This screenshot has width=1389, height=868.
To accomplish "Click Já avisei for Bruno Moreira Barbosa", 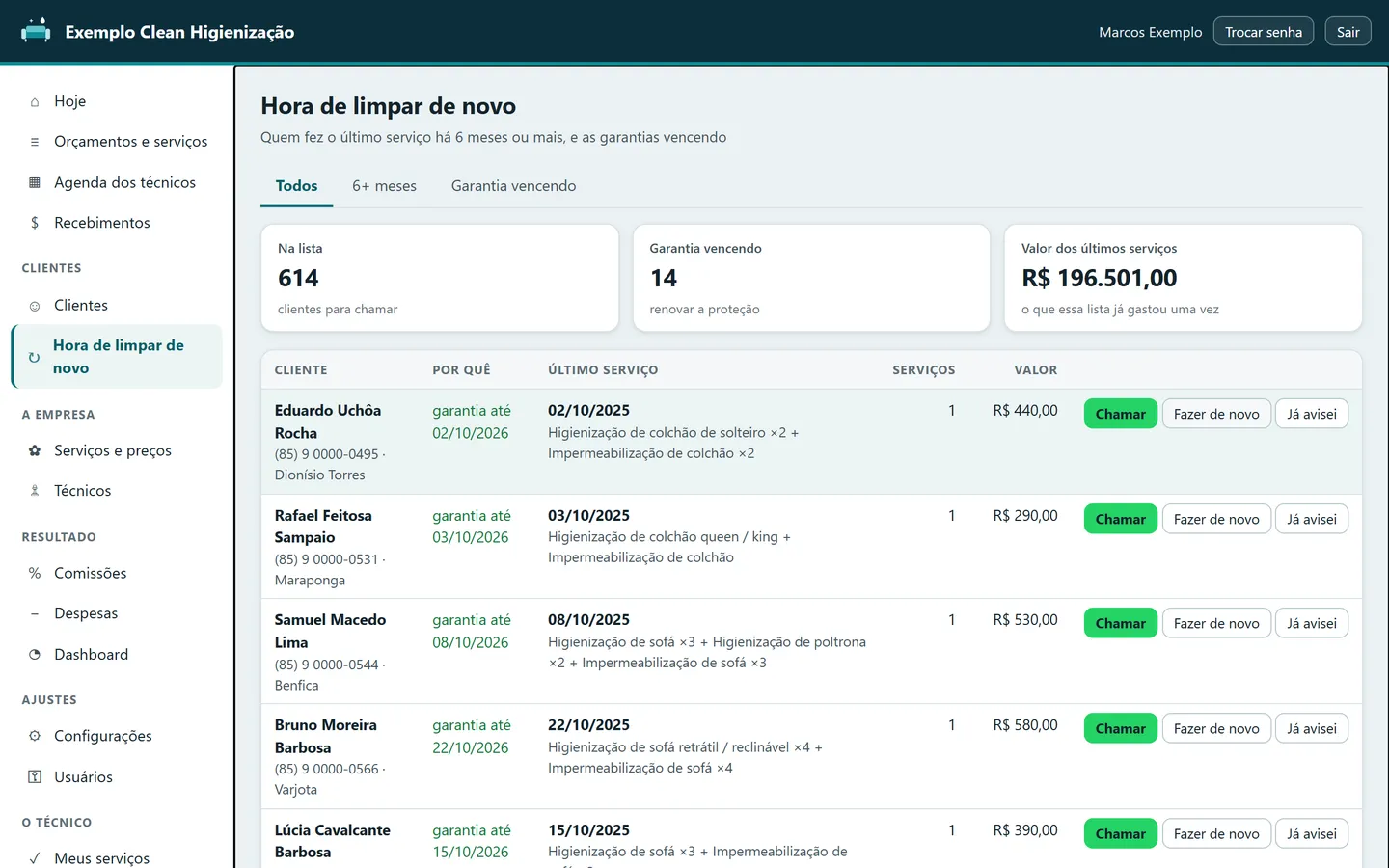I will click(1312, 728).
